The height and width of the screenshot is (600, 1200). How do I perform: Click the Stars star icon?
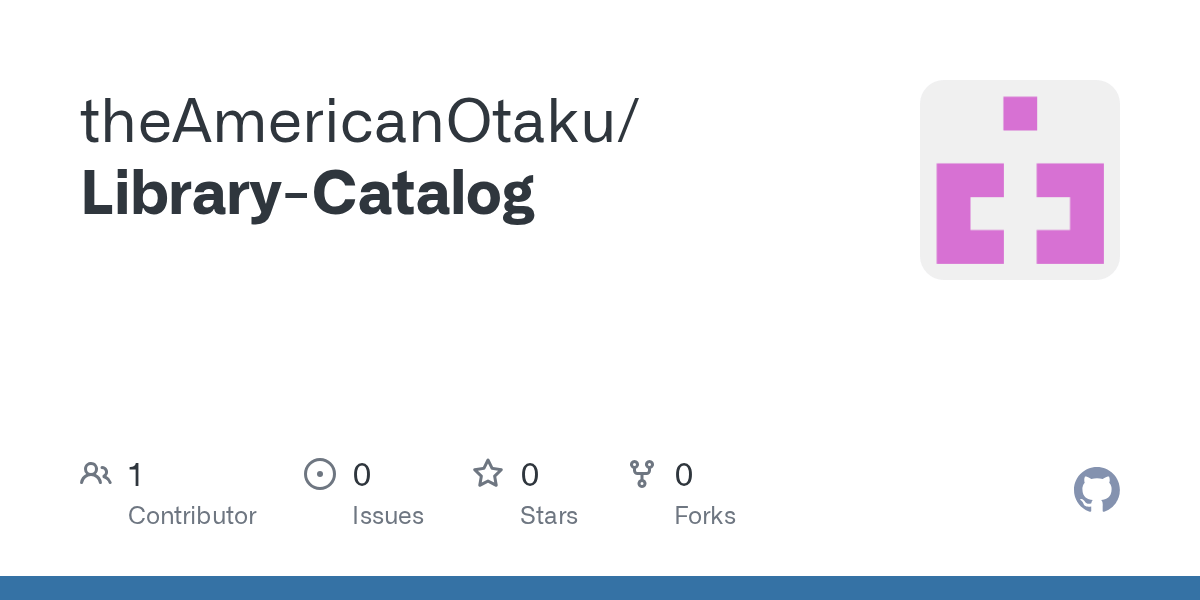pos(488,473)
